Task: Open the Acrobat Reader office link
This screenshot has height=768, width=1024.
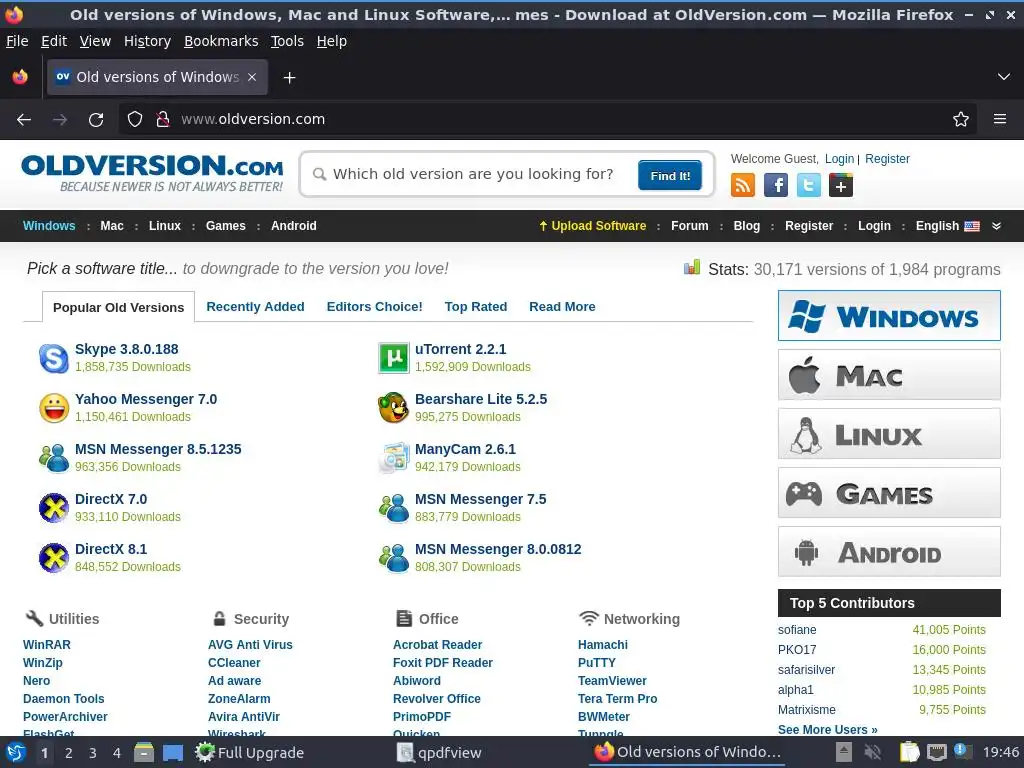Action: coord(438,645)
